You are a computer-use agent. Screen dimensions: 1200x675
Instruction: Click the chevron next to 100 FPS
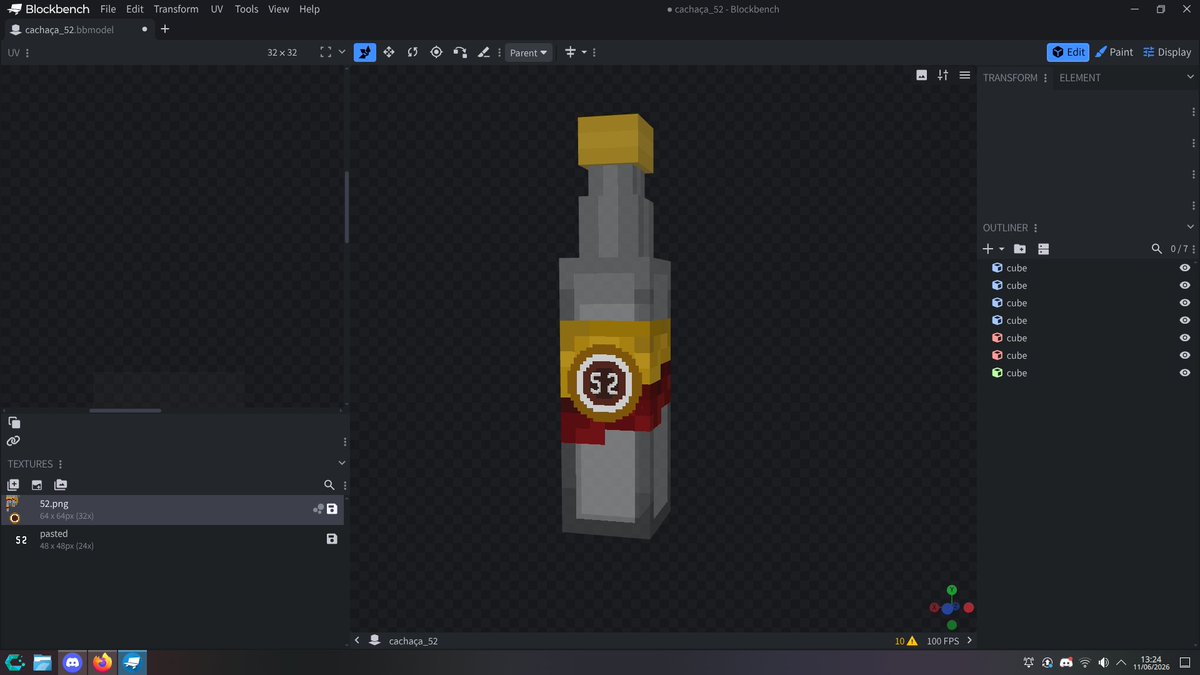click(x=969, y=640)
